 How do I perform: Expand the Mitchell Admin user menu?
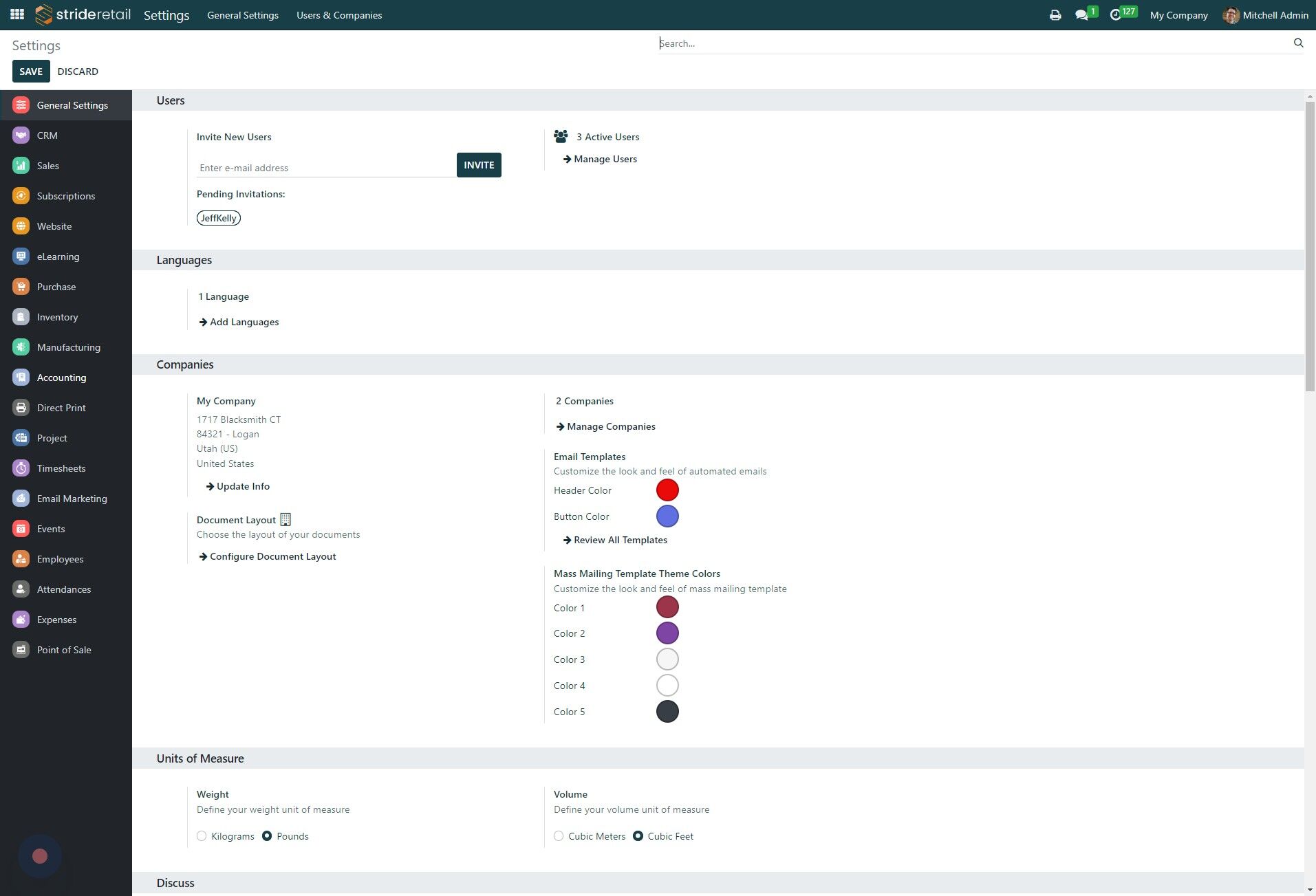click(x=1265, y=15)
